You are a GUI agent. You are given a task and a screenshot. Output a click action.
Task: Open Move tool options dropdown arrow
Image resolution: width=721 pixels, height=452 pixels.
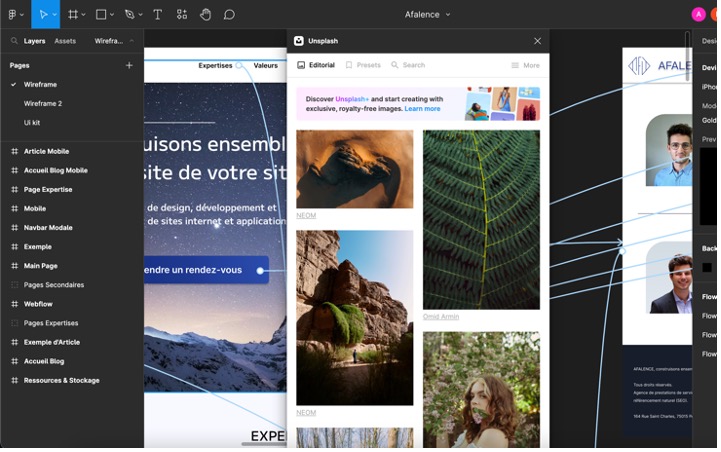pos(55,15)
